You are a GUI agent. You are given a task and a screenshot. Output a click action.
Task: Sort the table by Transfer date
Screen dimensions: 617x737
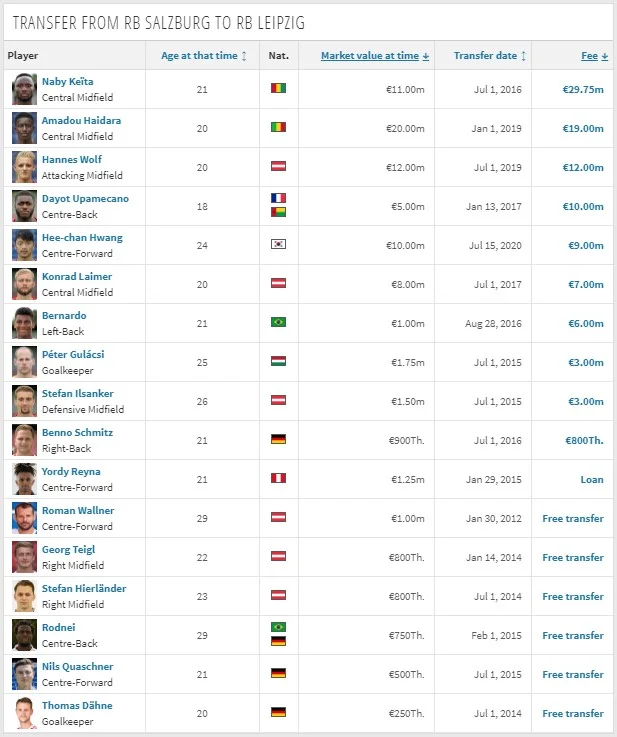point(490,56)
